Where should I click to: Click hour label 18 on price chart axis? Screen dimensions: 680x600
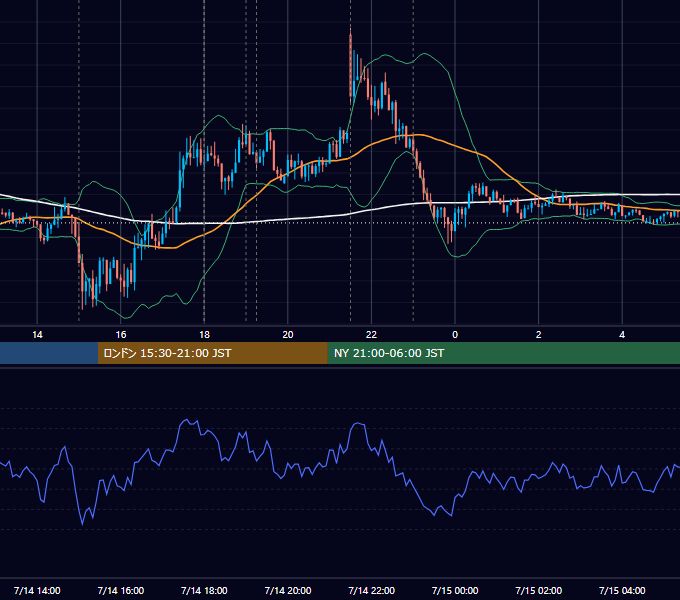point(204,335)
